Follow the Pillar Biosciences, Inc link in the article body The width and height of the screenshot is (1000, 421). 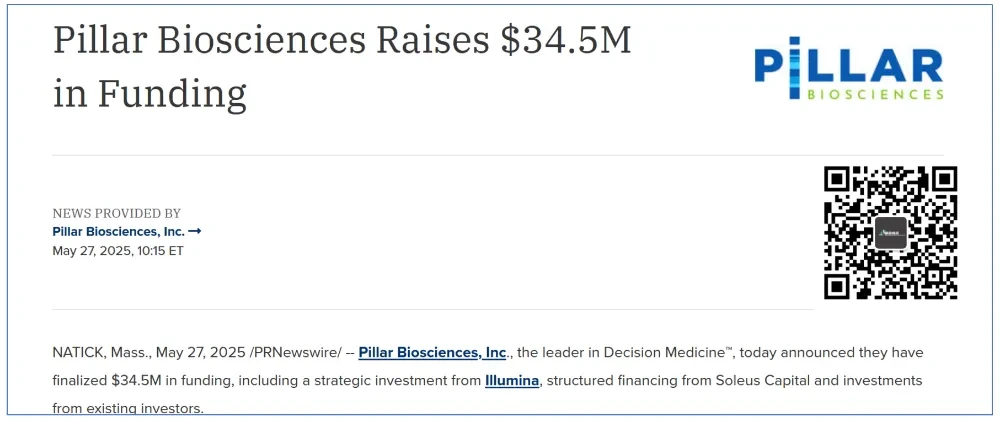point(432,353)
